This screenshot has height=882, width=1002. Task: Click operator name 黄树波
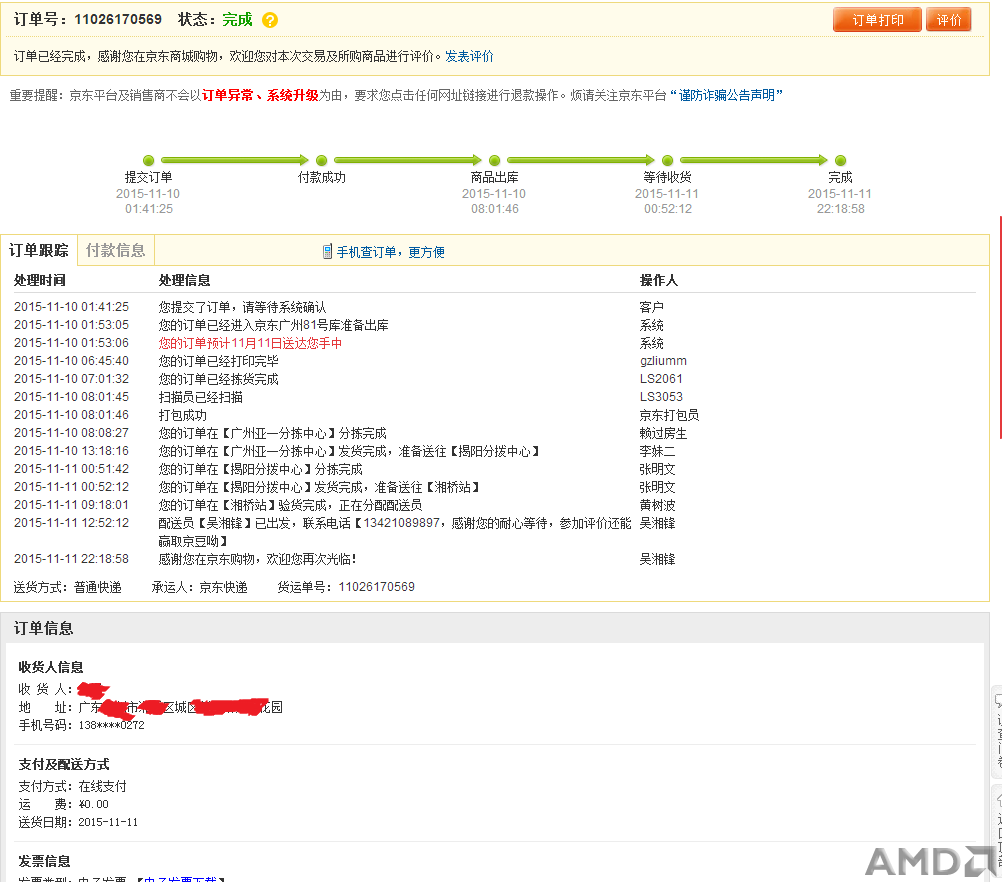pyautogui.click(x=658, y=505)
